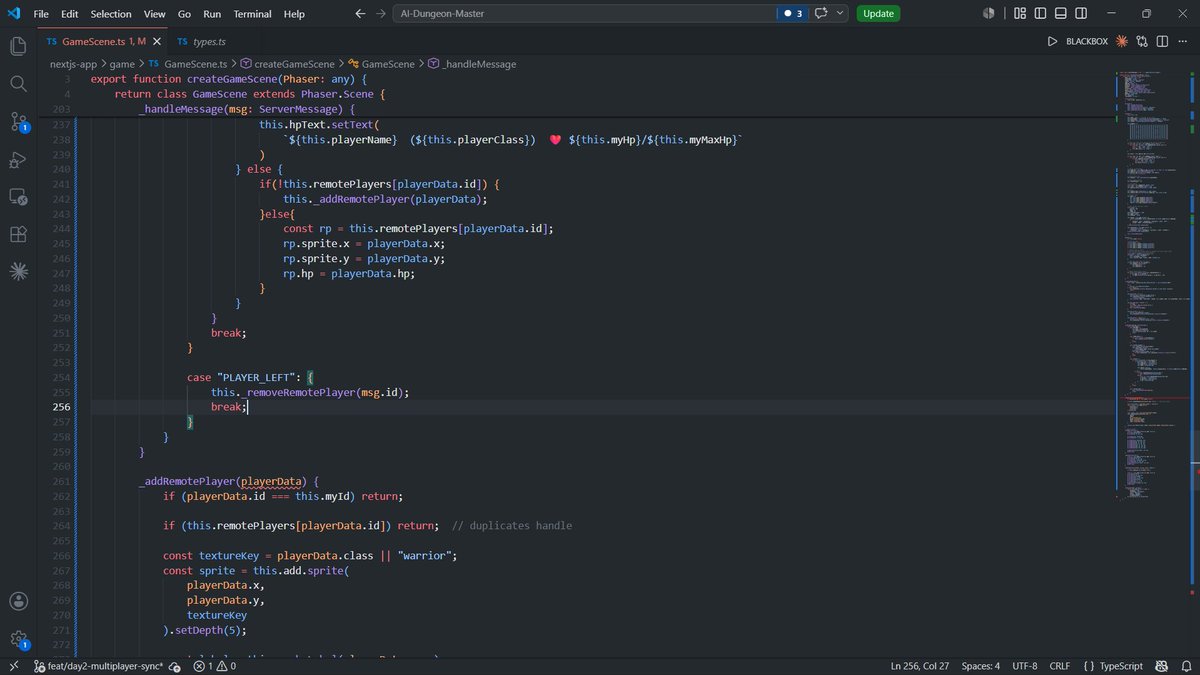Click the feat/day2-multiplayer-sync branch
Screen dimensions: 1200x675
coord(98,666)
